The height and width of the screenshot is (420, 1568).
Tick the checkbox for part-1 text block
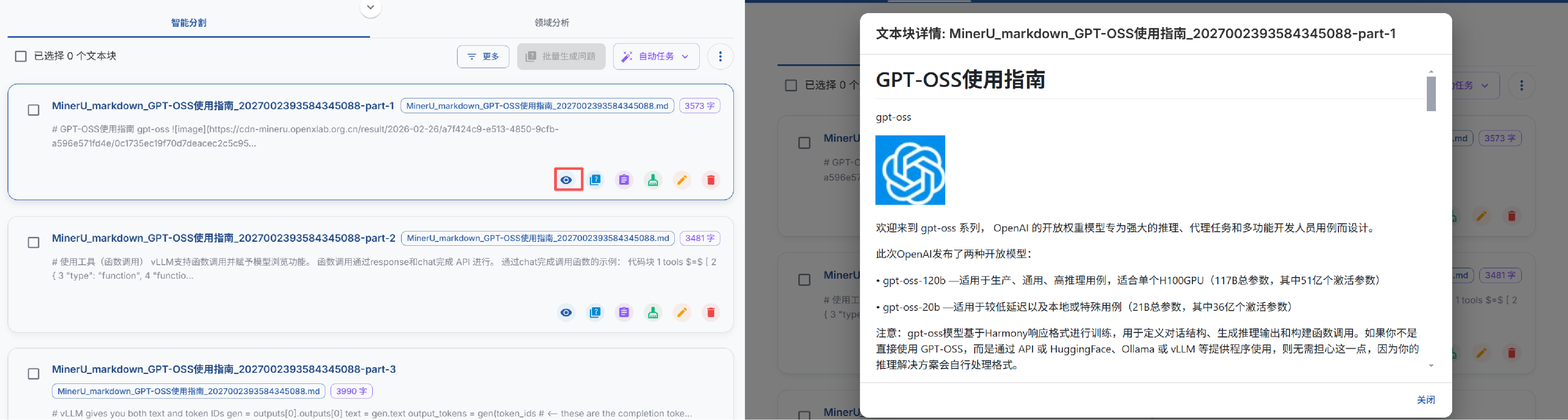[x=33, y=110]
